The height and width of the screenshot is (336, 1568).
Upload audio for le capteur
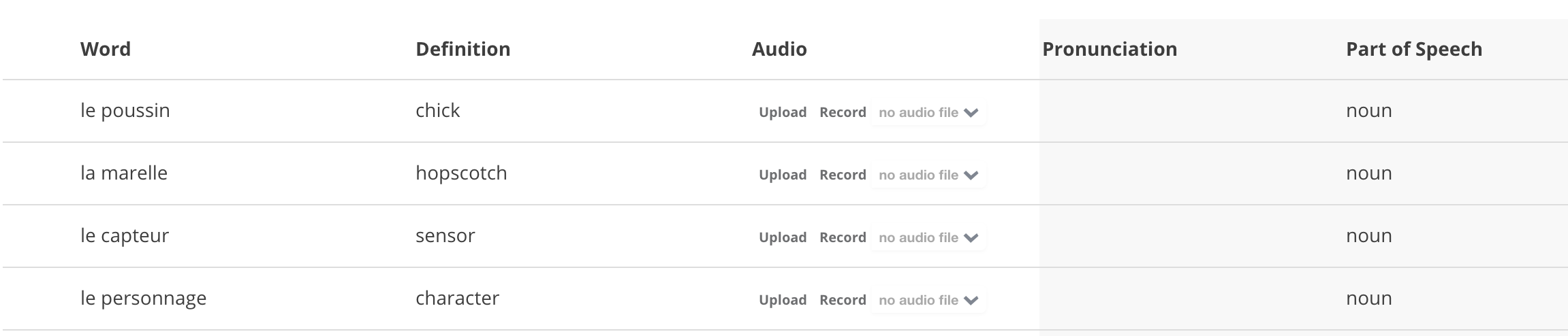[782, 238]
